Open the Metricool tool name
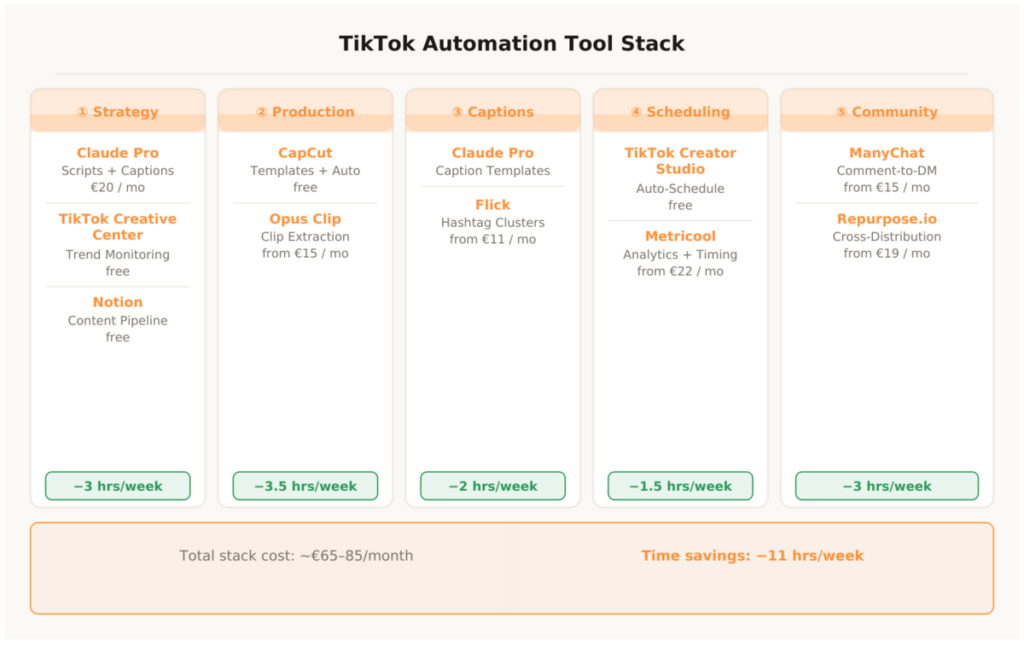 point(680,236)
